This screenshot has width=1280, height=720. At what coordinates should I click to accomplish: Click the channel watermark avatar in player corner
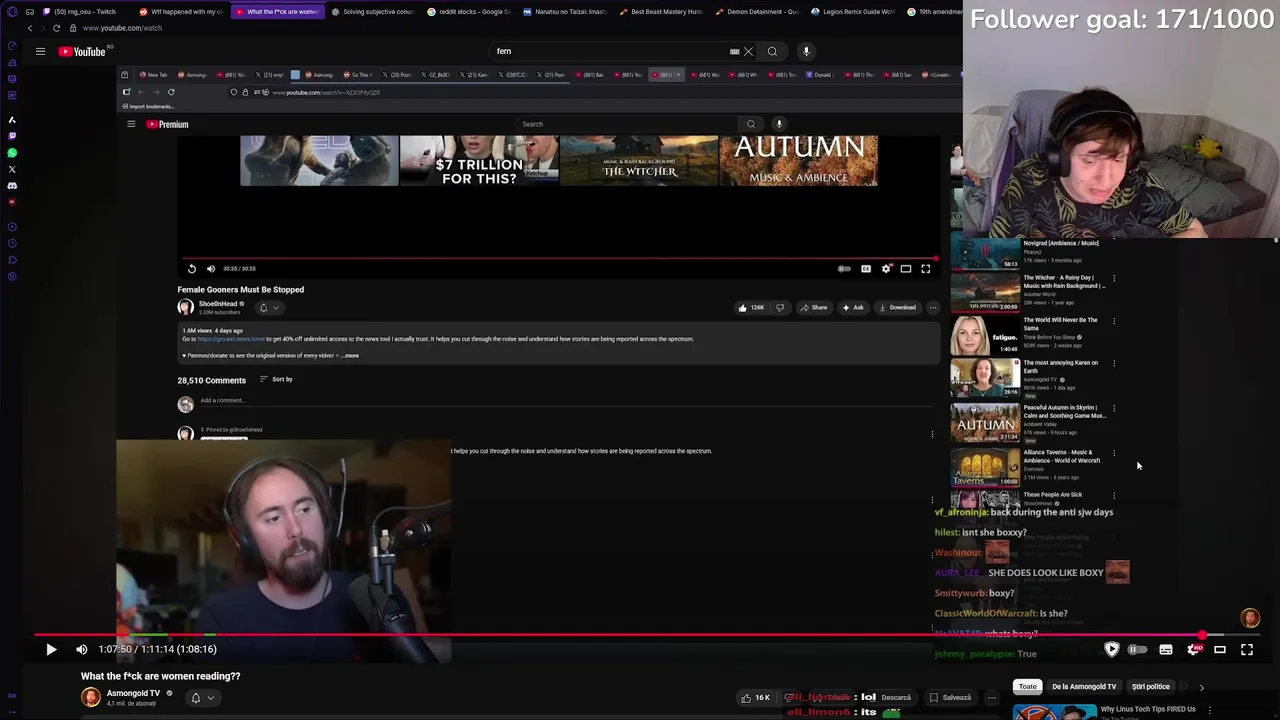(x=1250, y=618)
